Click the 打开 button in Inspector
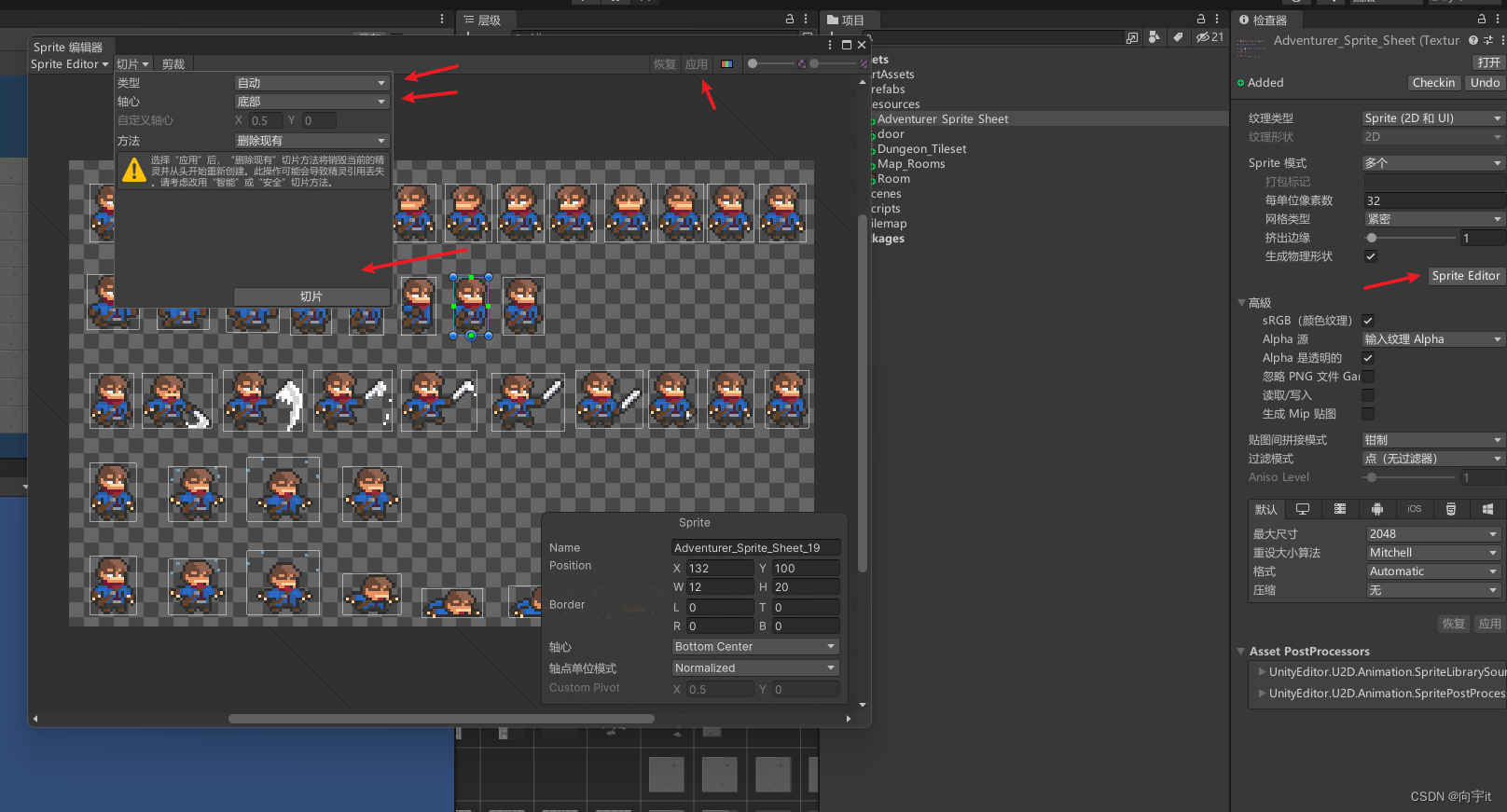Image resolution: width=1507 pixels, height=812 pixels. pyautogui.click(x=1488, y=62)
